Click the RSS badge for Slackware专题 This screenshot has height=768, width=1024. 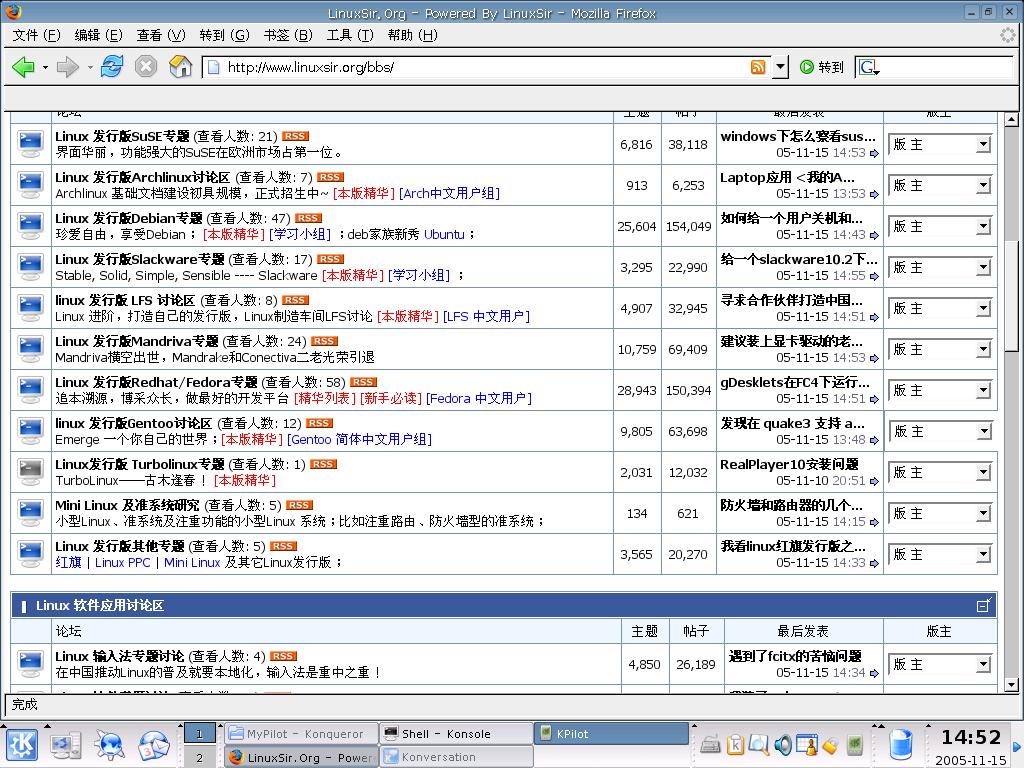point(330,259)
